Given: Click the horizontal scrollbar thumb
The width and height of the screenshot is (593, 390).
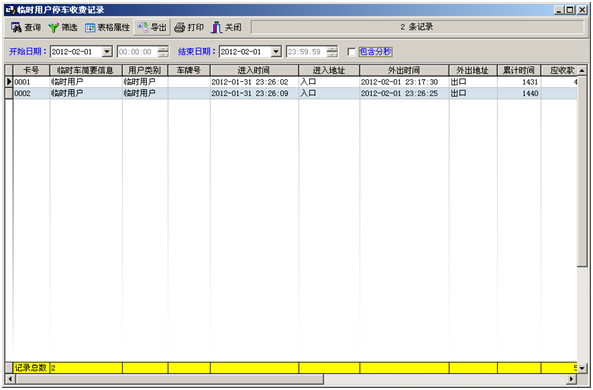Looking at the screenshot, I should pos(169,379).
